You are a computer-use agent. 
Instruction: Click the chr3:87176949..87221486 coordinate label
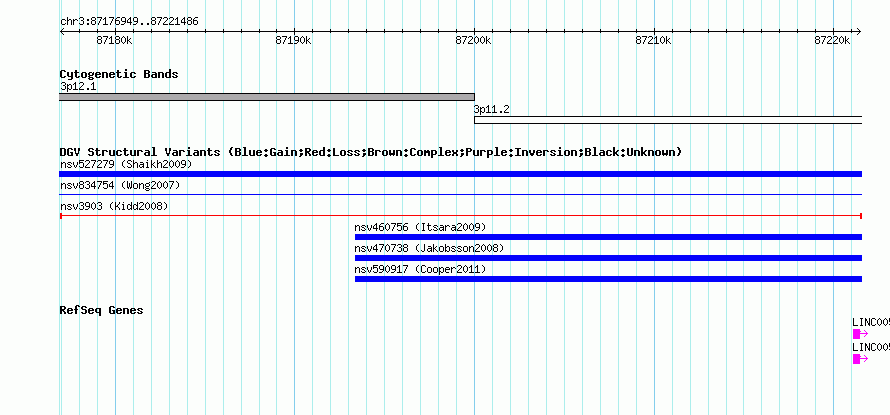point(129,22)
